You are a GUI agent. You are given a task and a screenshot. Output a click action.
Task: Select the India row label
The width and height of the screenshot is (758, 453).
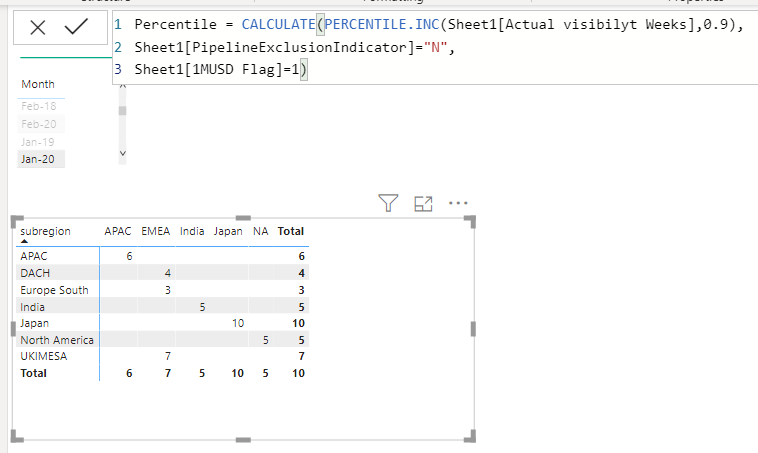[x=32, y=307]
